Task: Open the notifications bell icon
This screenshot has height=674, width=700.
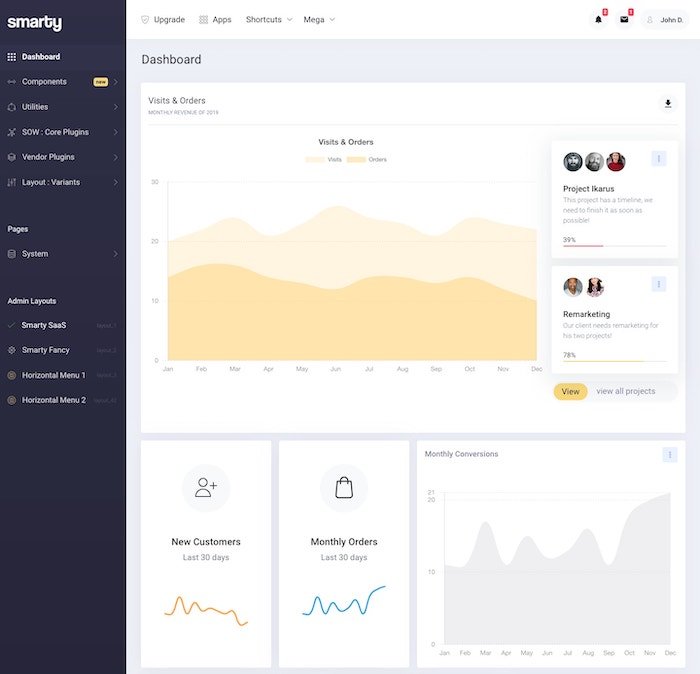Action: pyautogui.click(x=599, y=19)
